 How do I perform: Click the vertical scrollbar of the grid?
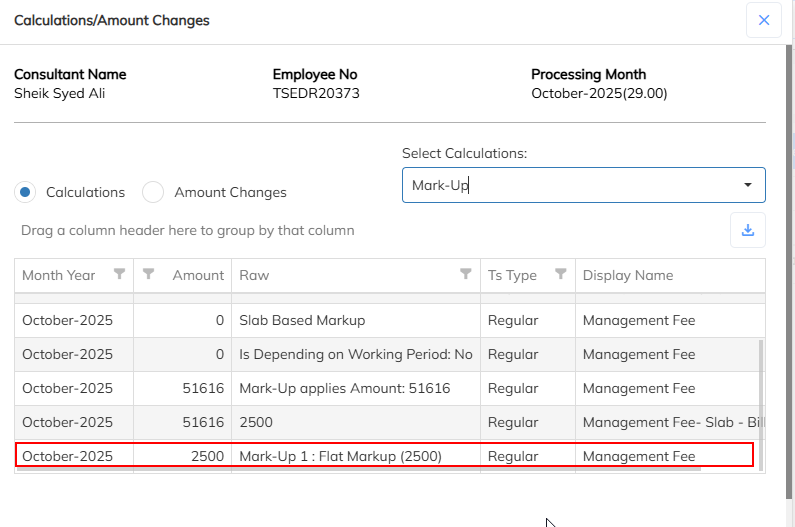point(761,400)
